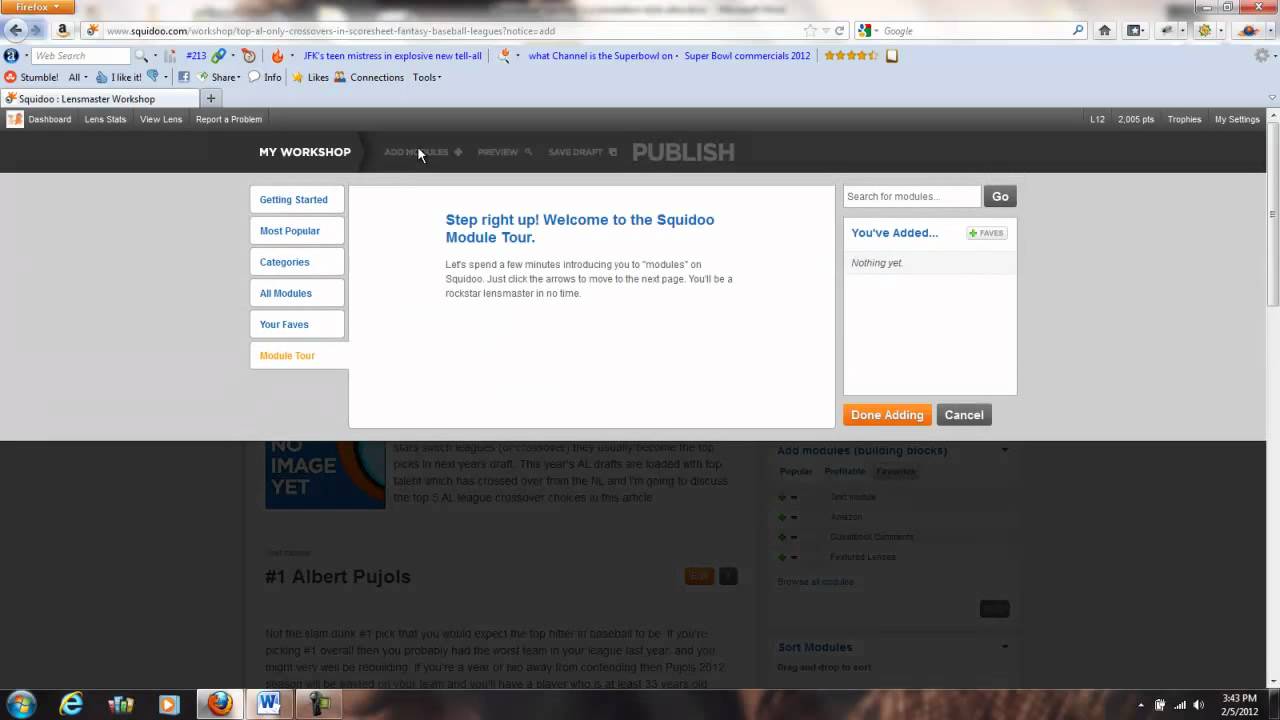The width and height of the screenshot is (1280, 720).
Task: Select the Most Popular modules tab
Action: [x=297, y=231]
